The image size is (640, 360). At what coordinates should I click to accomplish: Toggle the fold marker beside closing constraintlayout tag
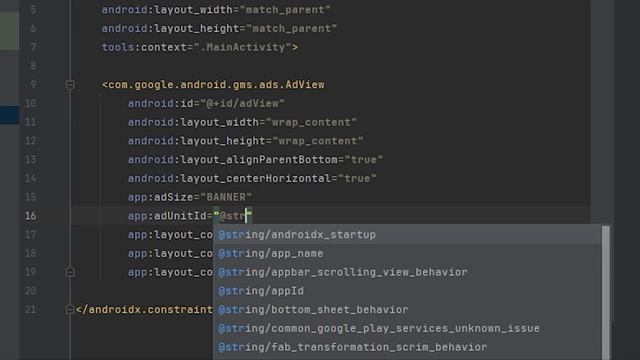(x=70, y=309)
